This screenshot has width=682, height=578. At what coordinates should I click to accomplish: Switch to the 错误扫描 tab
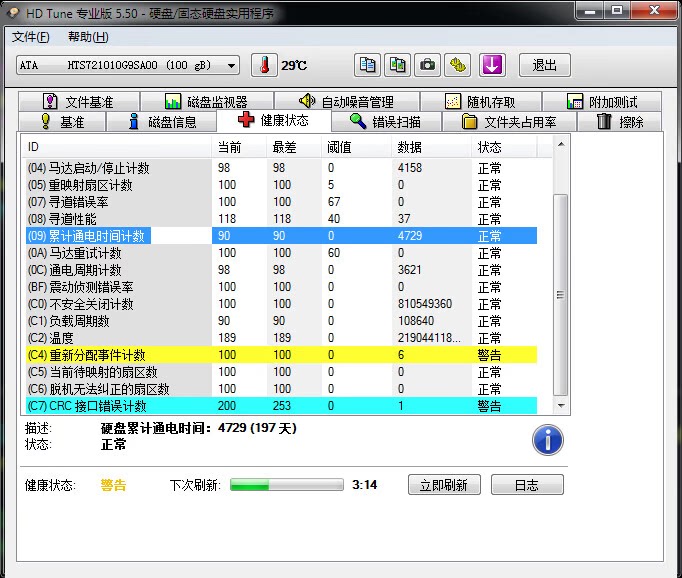pyautogui.click(x=387, y=121)
